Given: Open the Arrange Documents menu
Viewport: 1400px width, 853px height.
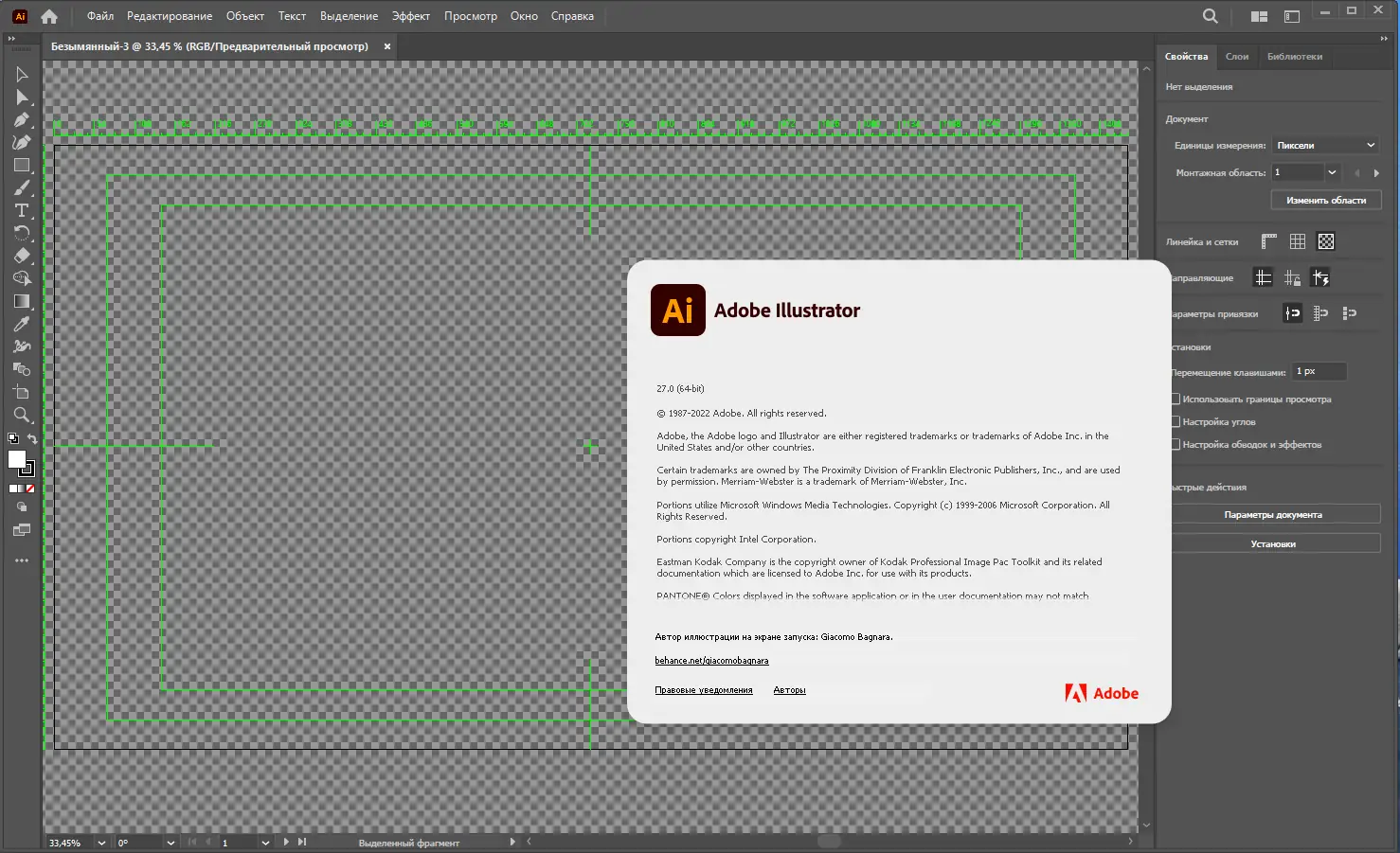Looking at the screenshot, I should point(1259,16).
